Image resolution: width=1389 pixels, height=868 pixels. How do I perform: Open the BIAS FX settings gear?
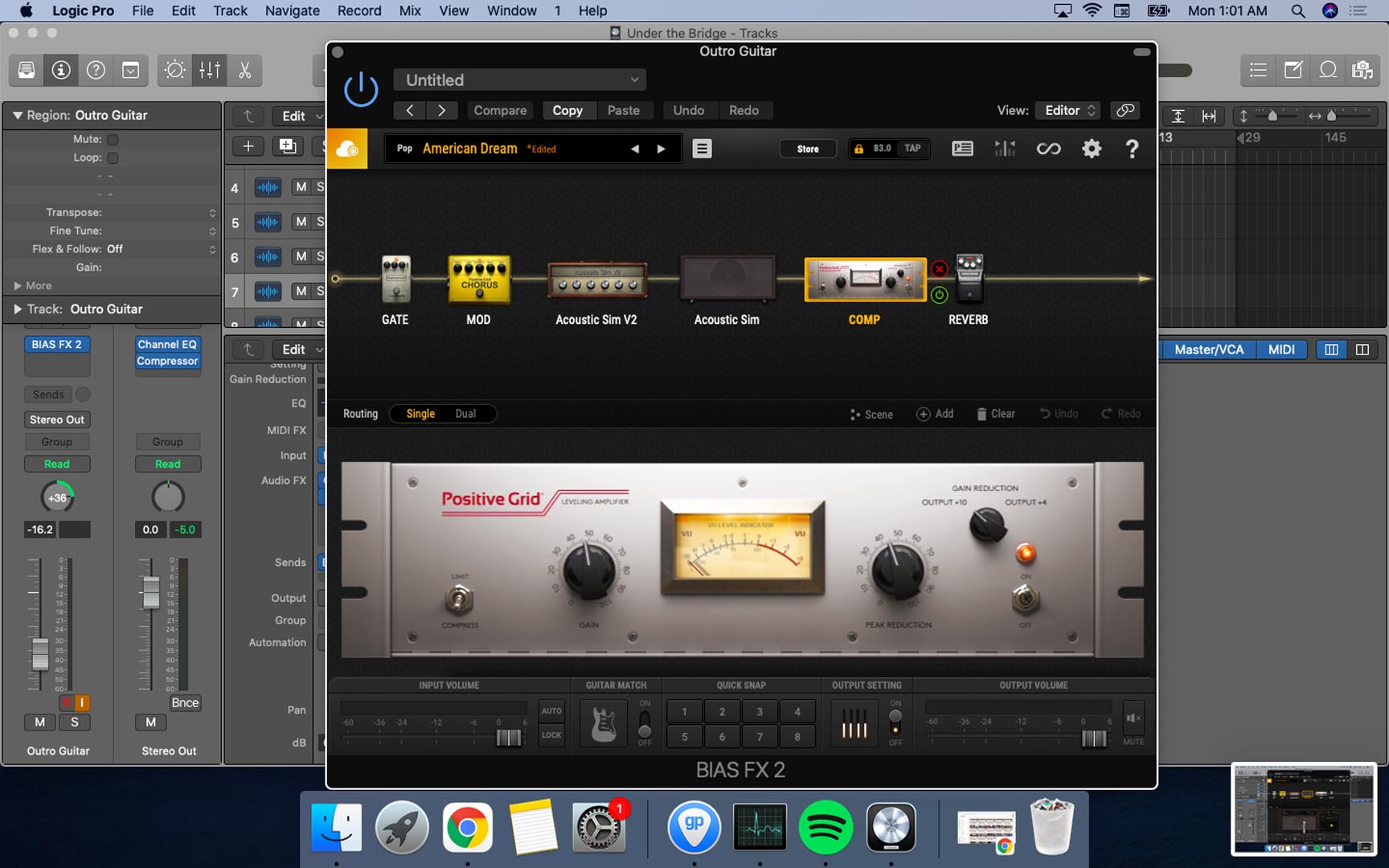point(1092,149)
